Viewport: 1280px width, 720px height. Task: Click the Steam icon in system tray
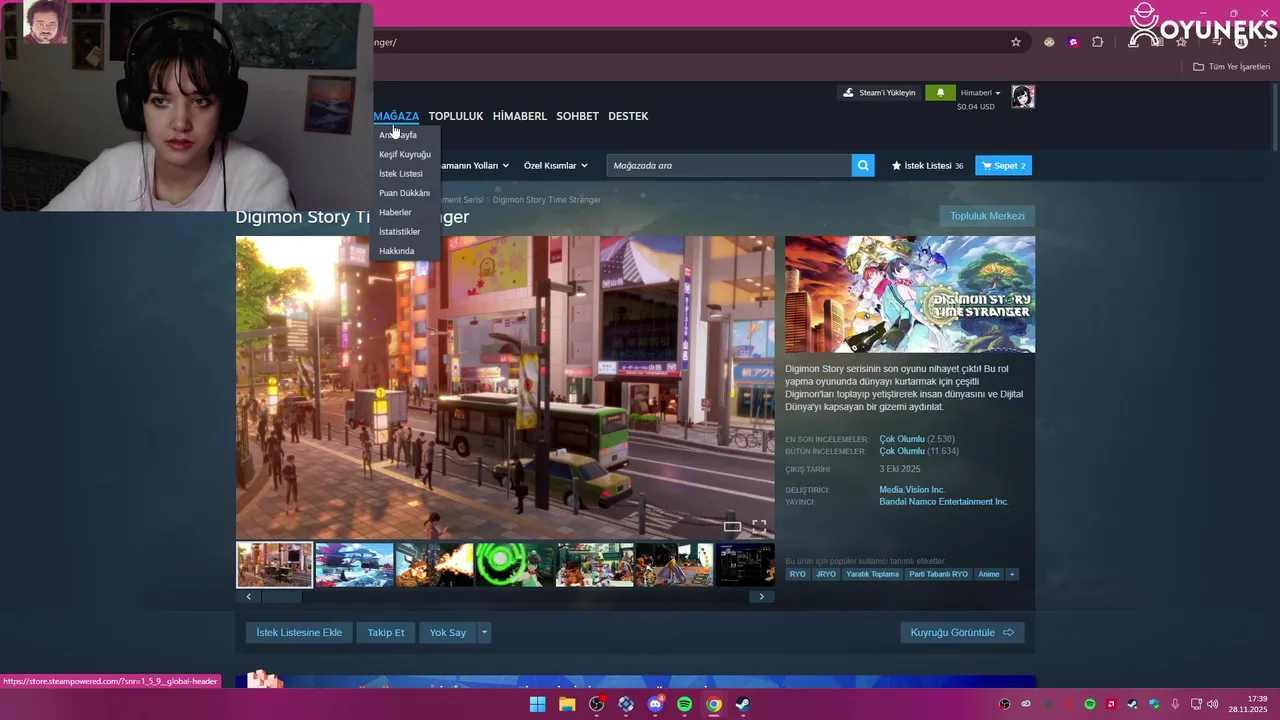(x=1132, y=704)
